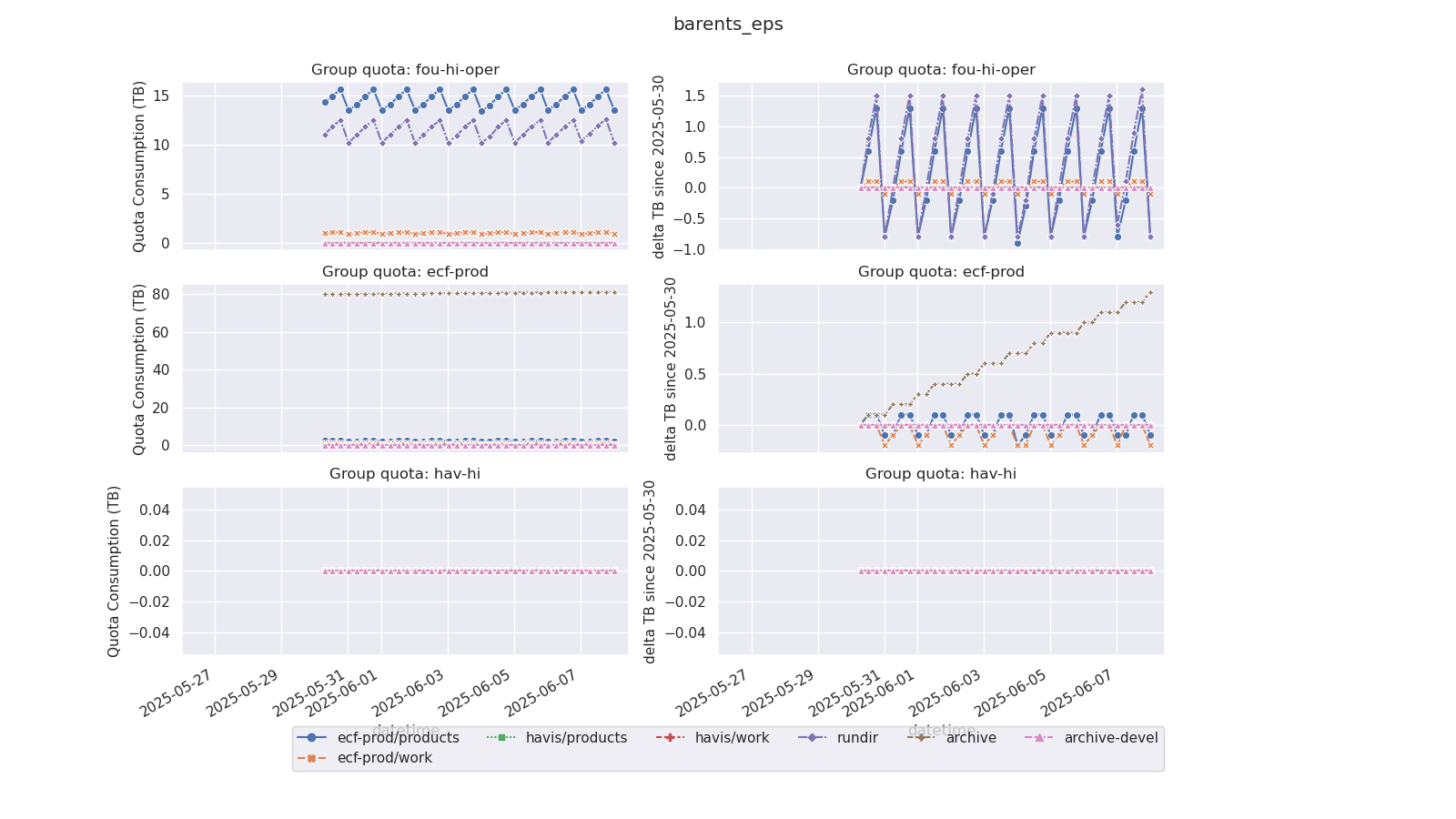This screenshot has height=819, width=1456.
Task: Click '2025-06-03' date under delta TB charts
Action: [x=945, y=694]
